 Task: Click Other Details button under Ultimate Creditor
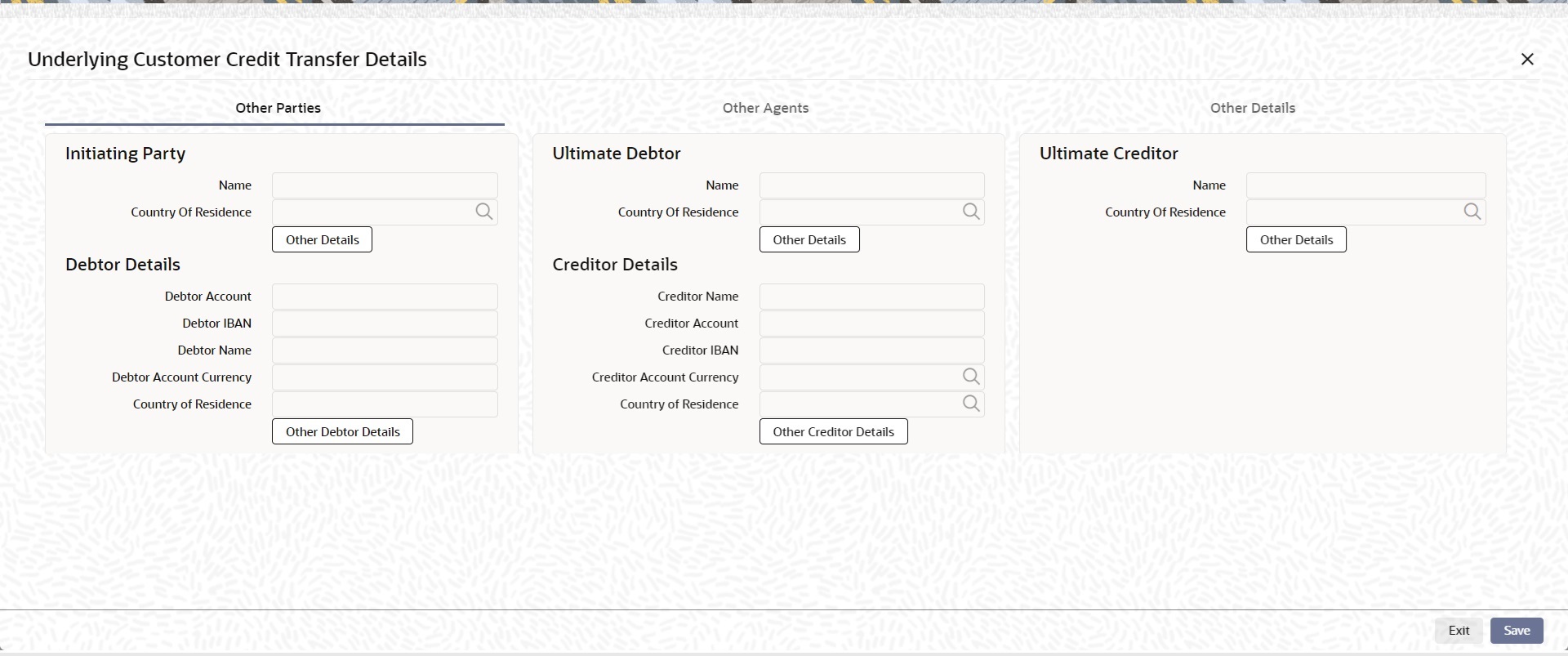point(1296,239)
